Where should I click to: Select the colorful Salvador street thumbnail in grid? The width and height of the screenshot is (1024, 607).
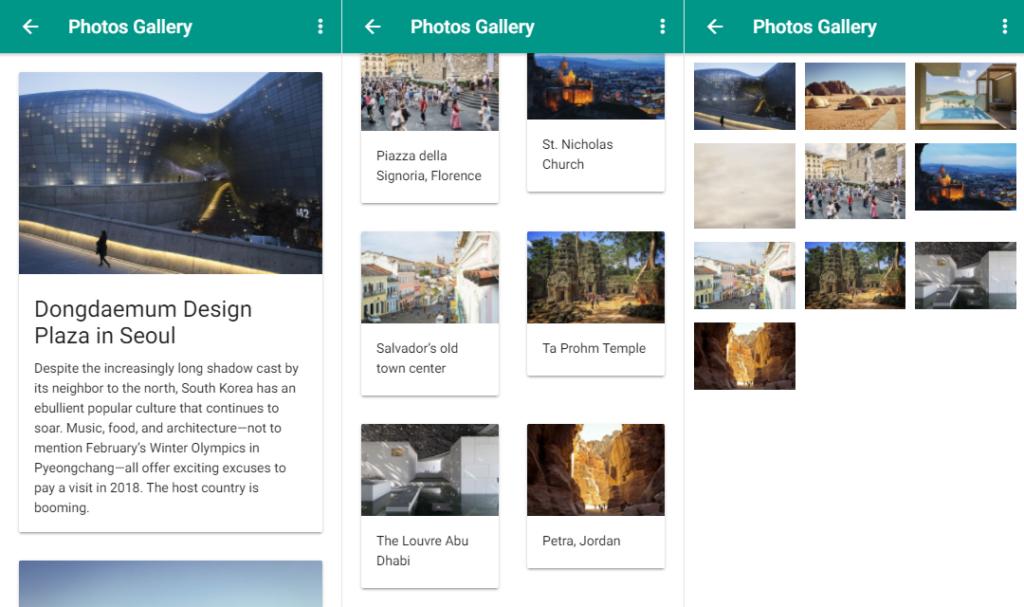click(x=744, y=275)
